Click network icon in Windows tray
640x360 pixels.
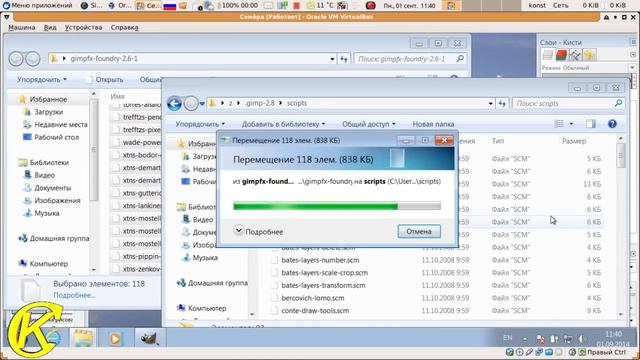(568, 339)
